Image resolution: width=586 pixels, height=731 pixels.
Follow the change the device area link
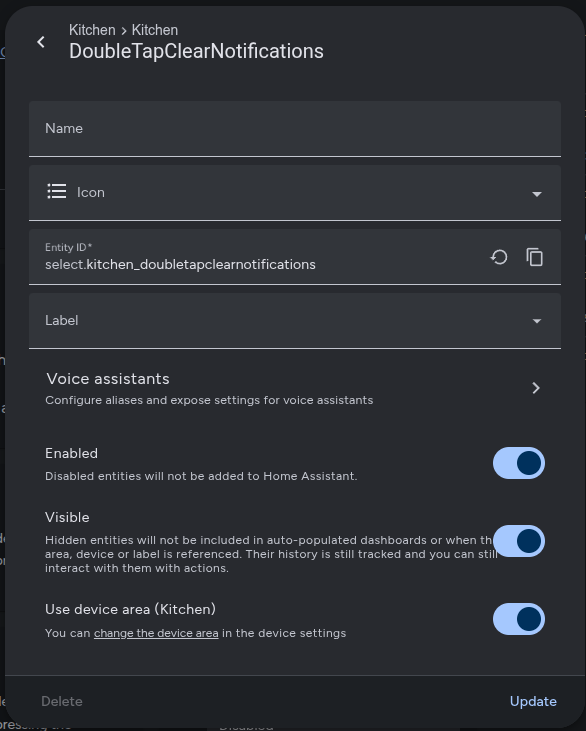point(156,633)
